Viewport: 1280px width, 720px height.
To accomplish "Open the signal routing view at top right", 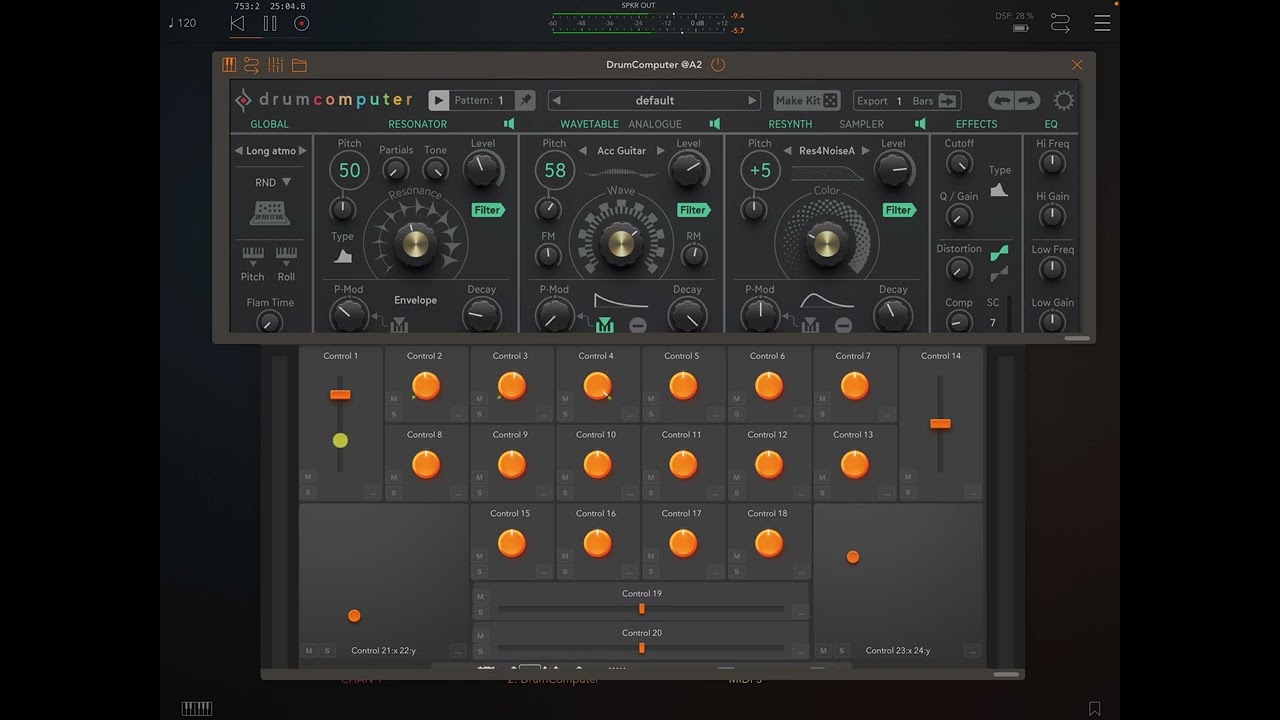I will [1060, 23].
